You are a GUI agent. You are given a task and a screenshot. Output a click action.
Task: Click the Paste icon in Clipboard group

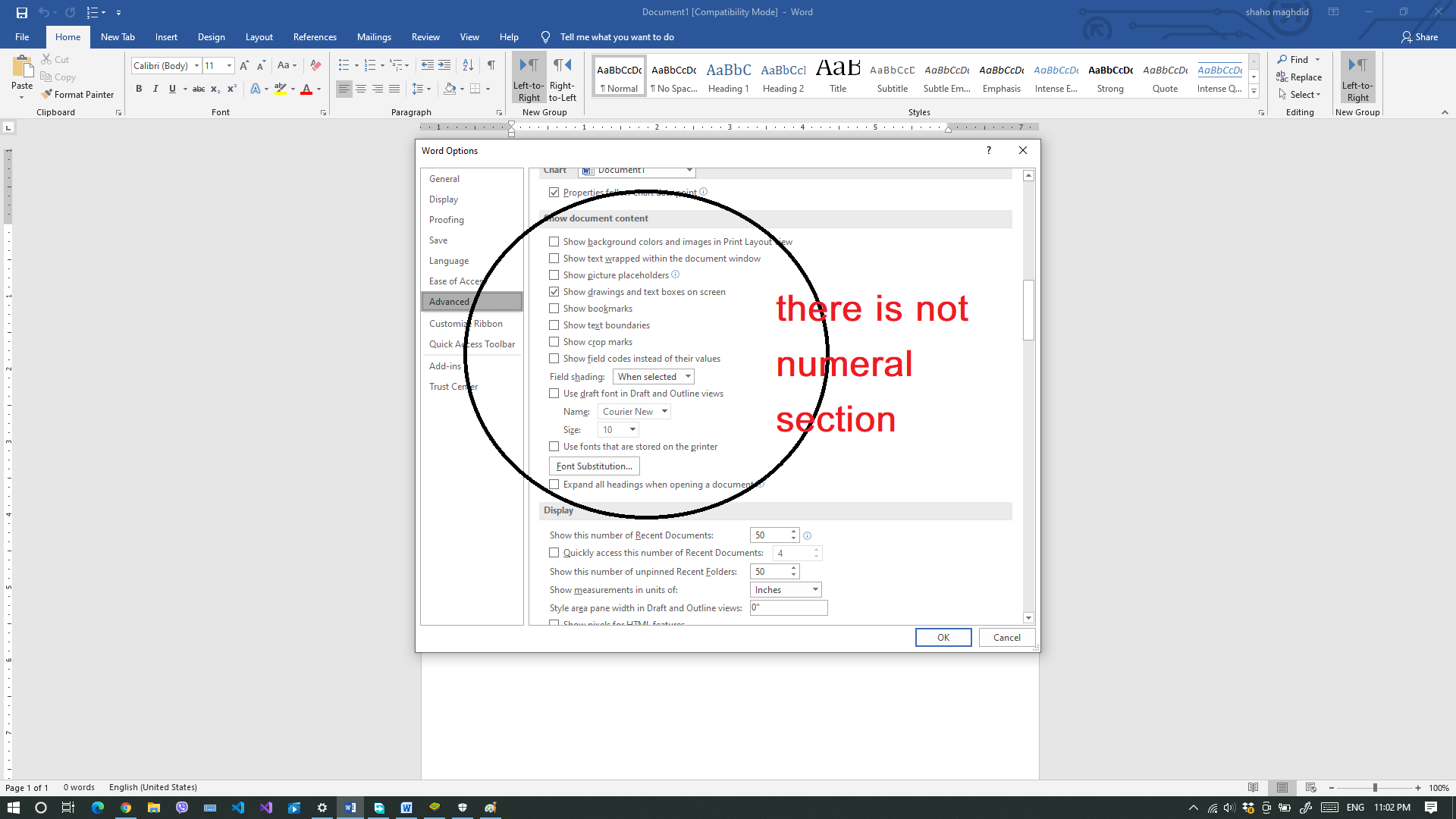(x=22, y=68)
